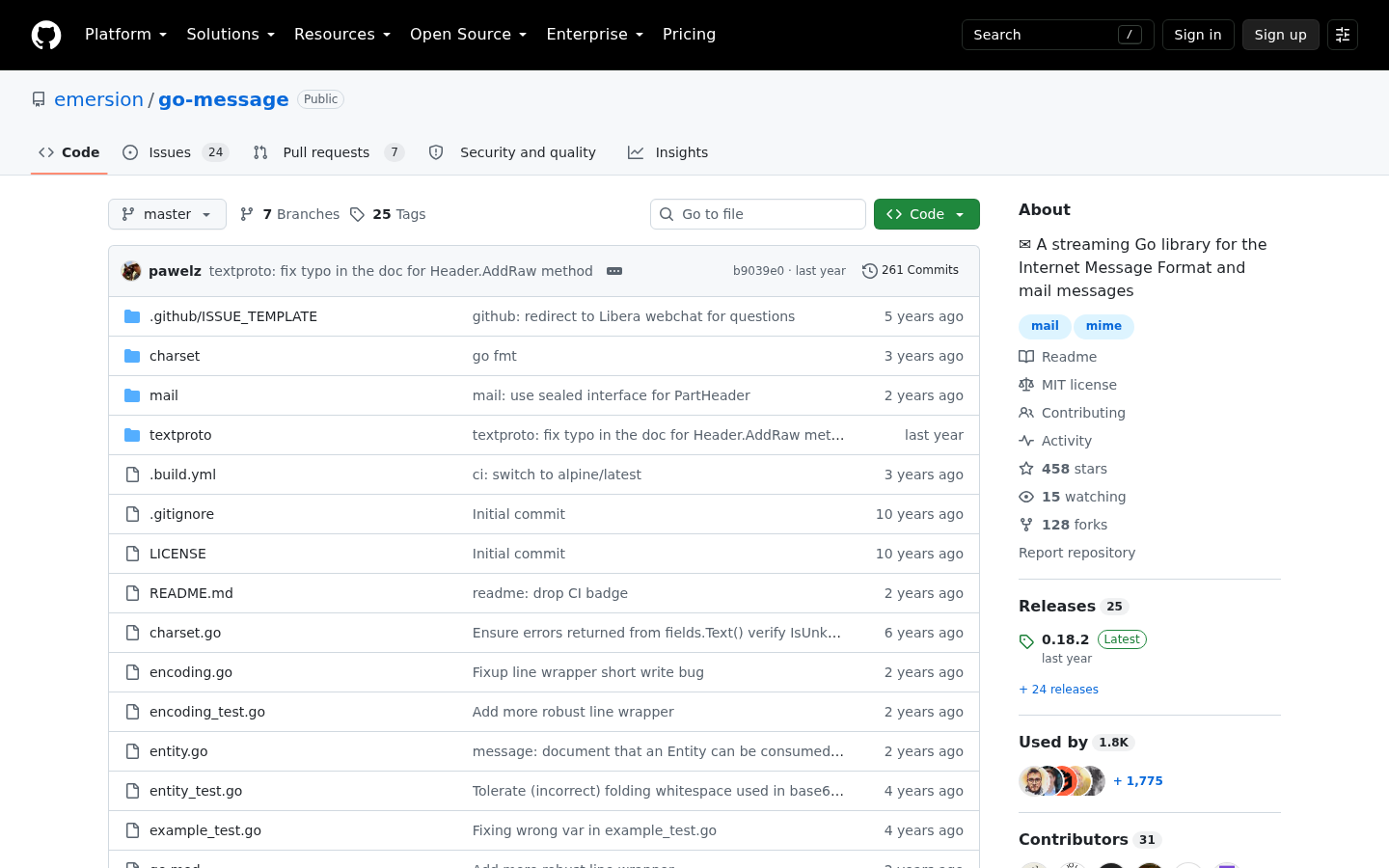Click the + 1,775 used by link
Image resolution: width=1389 pixels, height=868 pixels.
pos(1138,781)
